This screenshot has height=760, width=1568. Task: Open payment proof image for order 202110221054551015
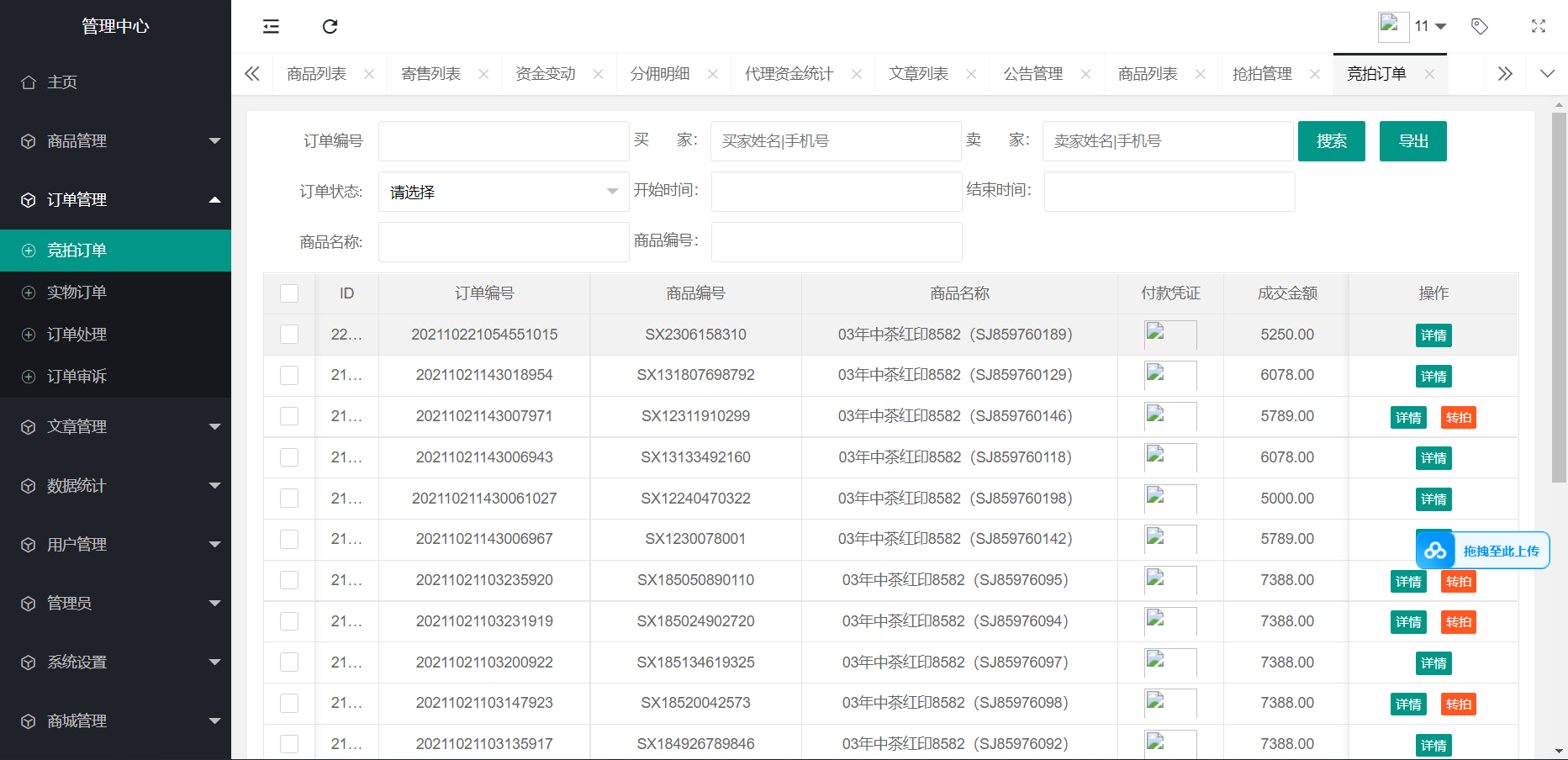pos(1170,335)
